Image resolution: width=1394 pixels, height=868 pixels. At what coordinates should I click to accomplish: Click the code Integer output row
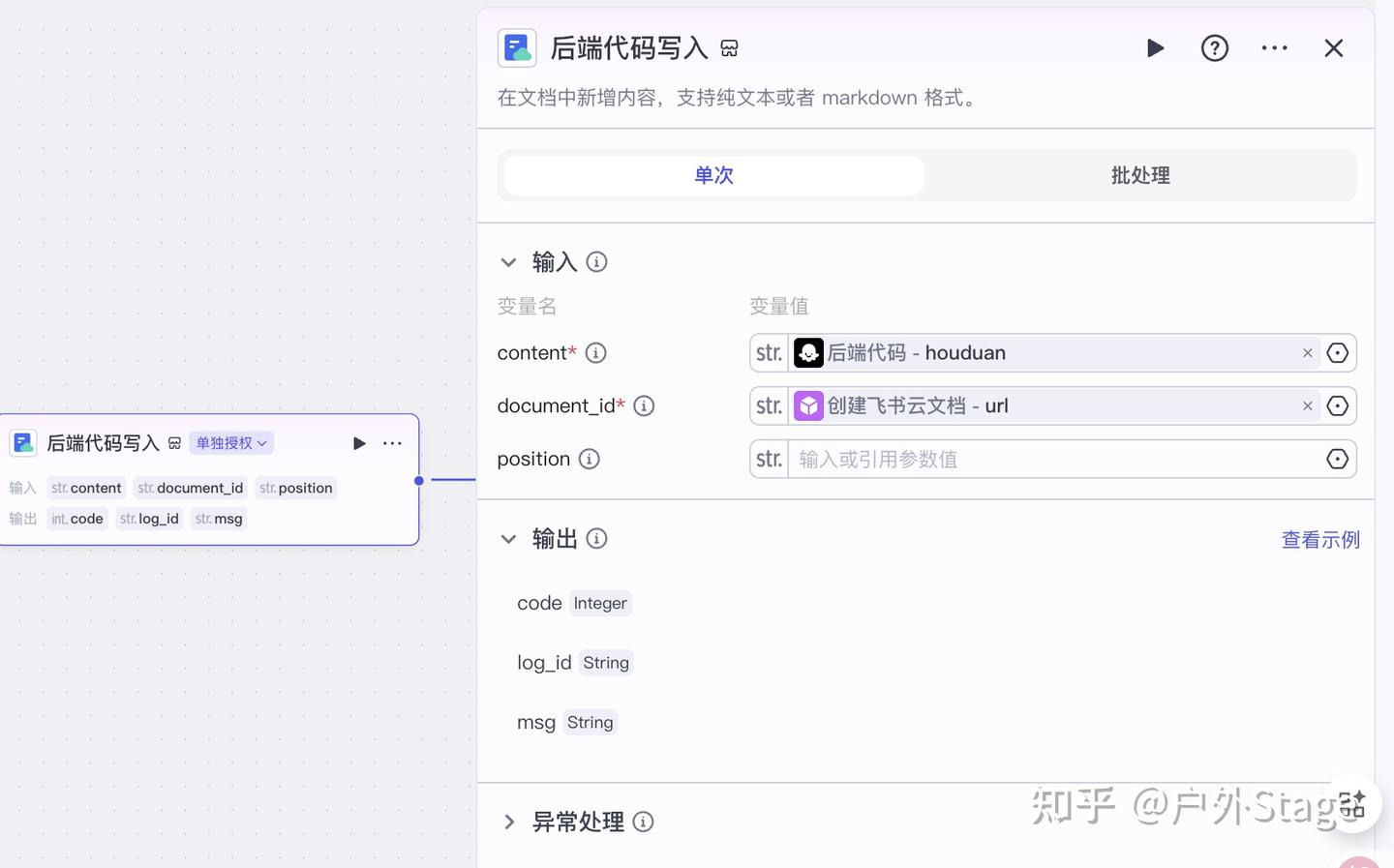coord(574,603)
